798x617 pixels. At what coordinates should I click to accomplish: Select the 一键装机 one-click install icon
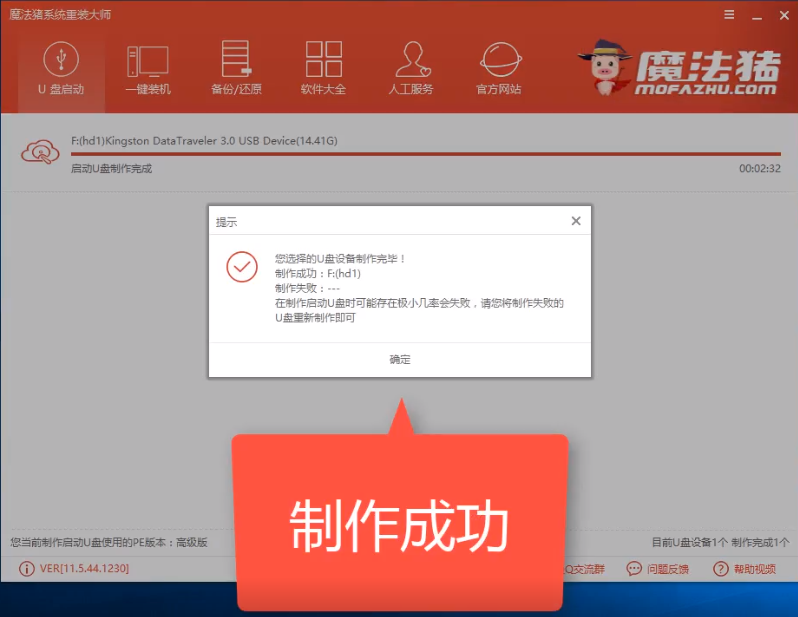pyautogui.click(x=148, y=68)
